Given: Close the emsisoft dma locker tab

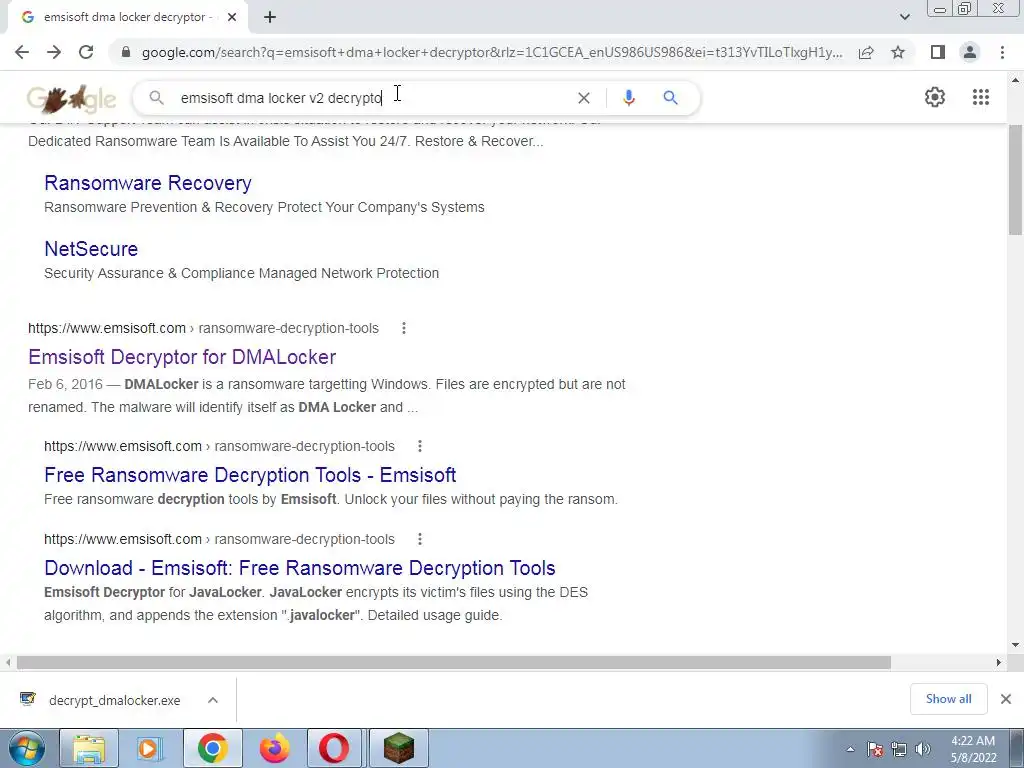Looking at the screenshot, I should point(232,18).
